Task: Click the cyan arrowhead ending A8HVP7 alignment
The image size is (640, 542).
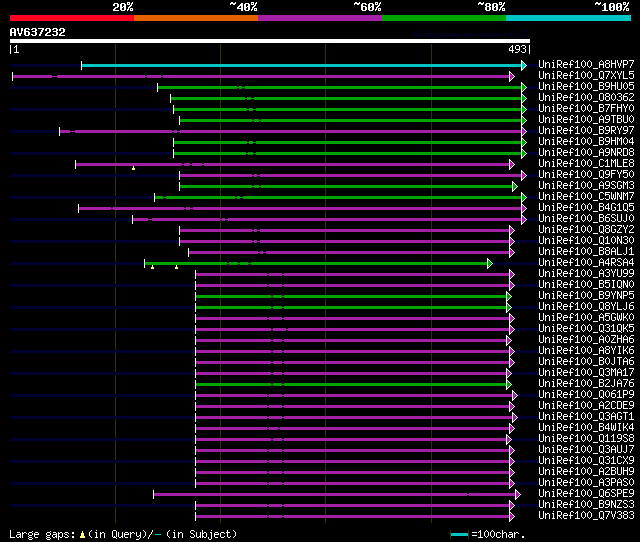Action: (x=524, y=65)
